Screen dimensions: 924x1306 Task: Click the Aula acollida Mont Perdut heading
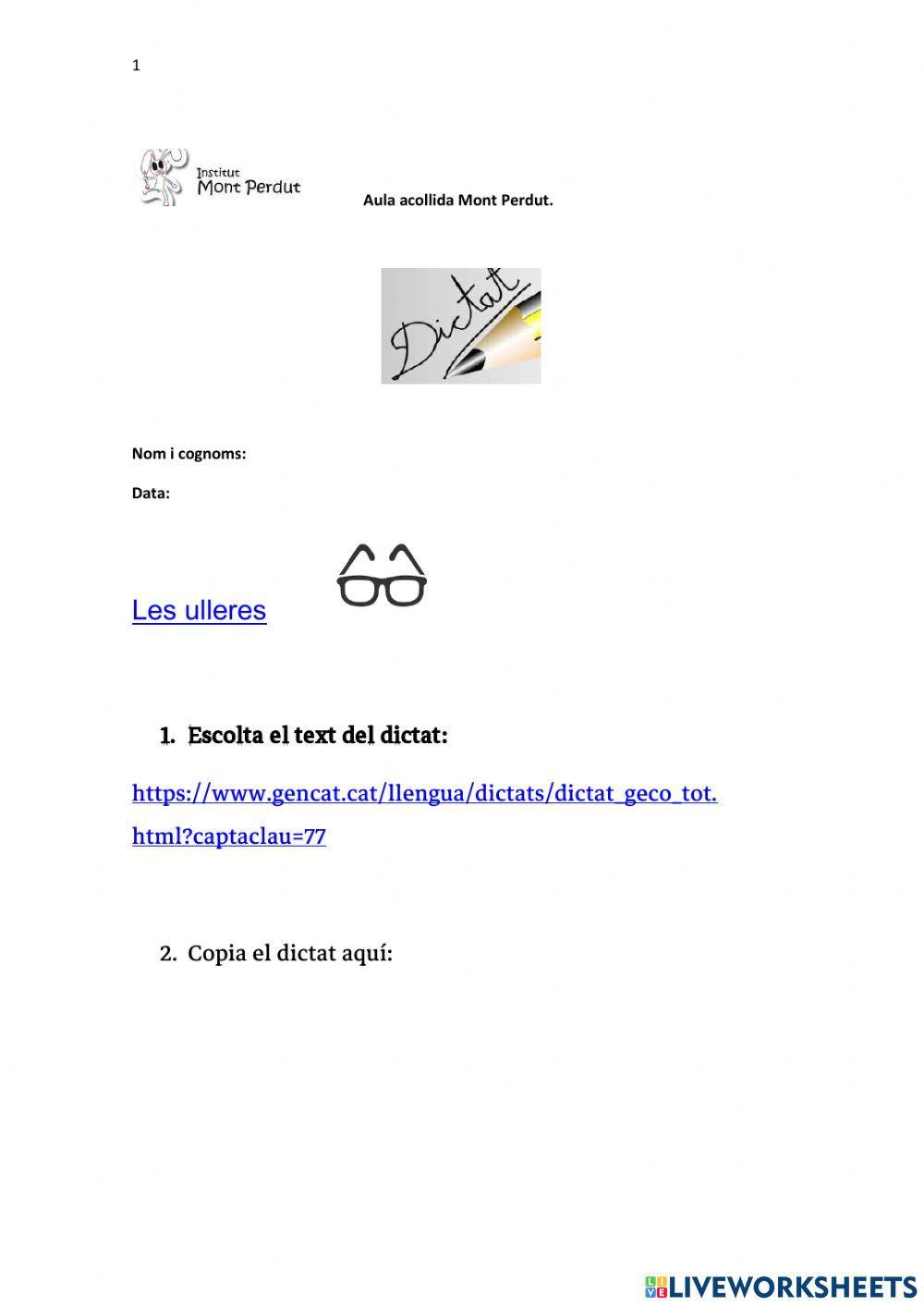(458, 200)
